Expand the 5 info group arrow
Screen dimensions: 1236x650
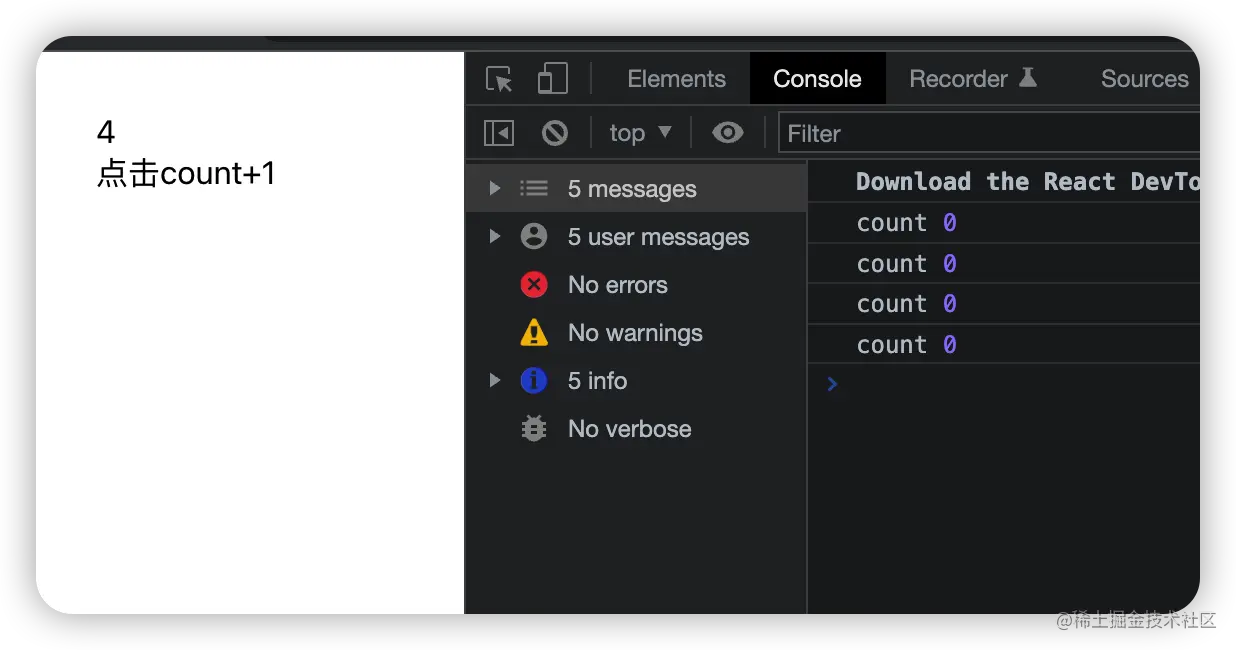(x=494, y=381)
